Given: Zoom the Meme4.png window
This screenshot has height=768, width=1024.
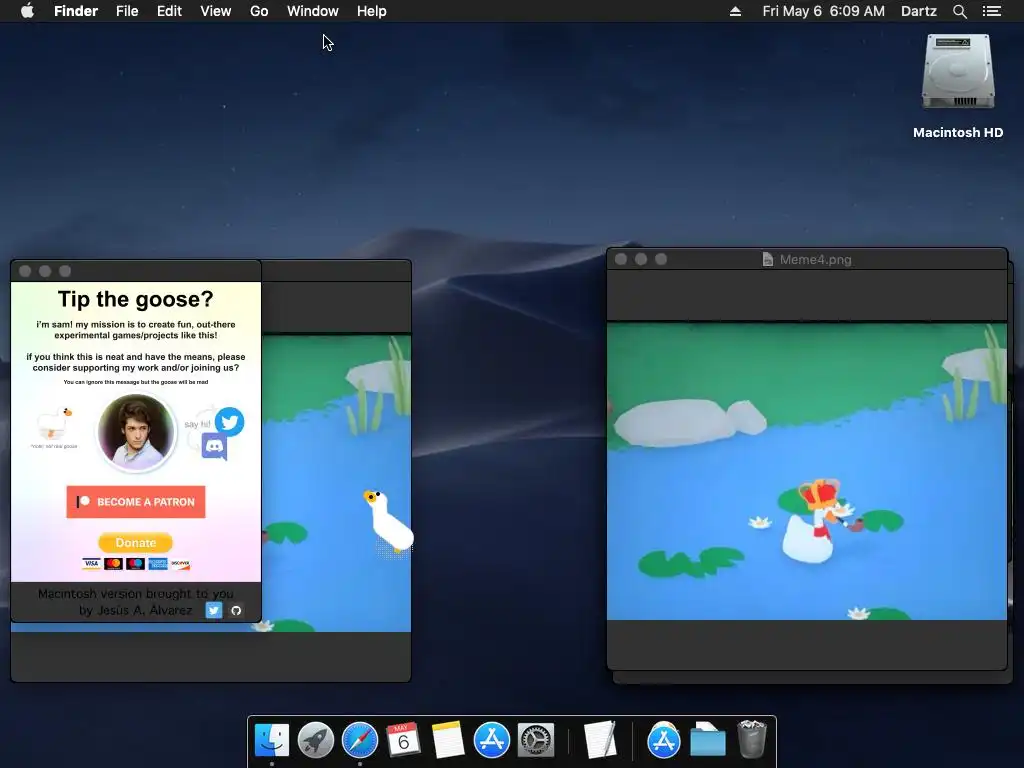Looking at the screenshot, I should click(x=661, y=259).
